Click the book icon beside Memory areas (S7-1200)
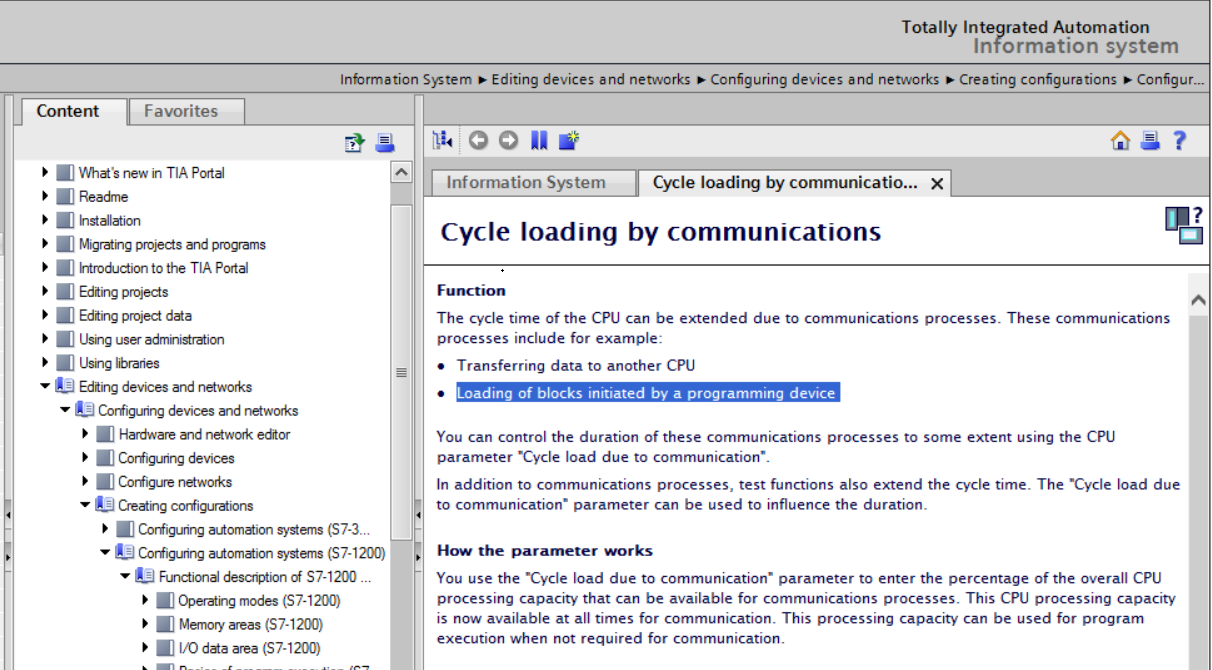The image size is (1212, 670). point(165,624)
